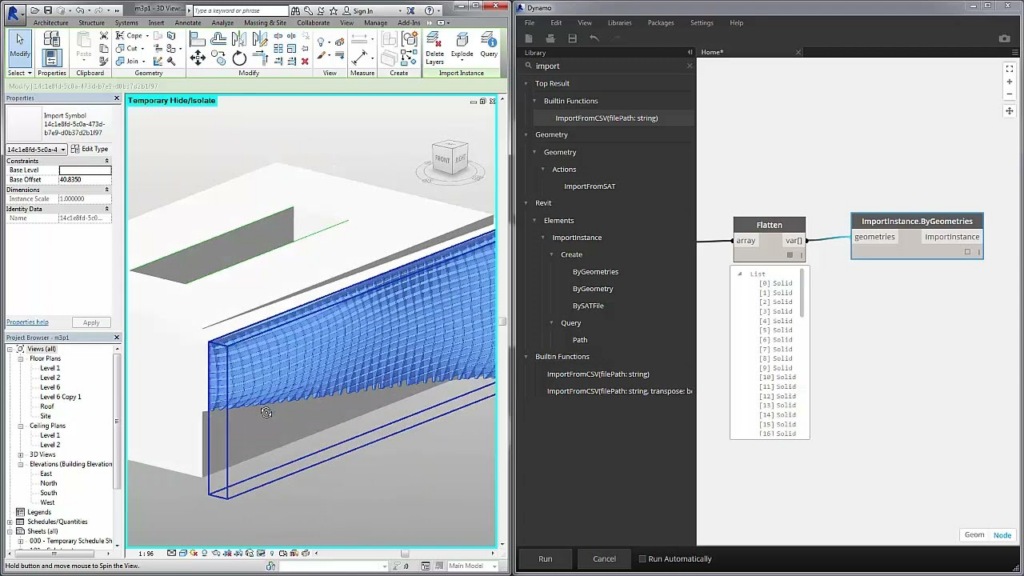Collapse the Dynamo Library panel arrow
The image size is (1024, 576).
pos(690,52)
